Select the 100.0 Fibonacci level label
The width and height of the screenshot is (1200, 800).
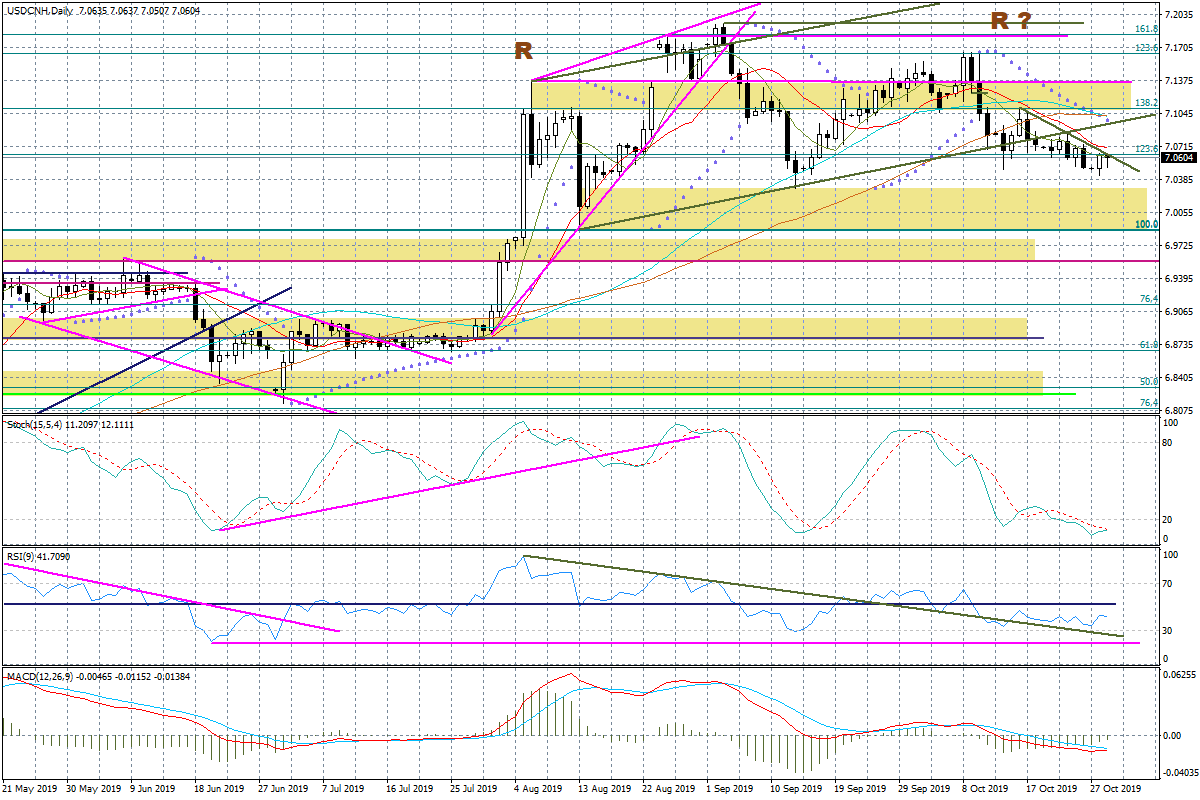click(1147, 225)
